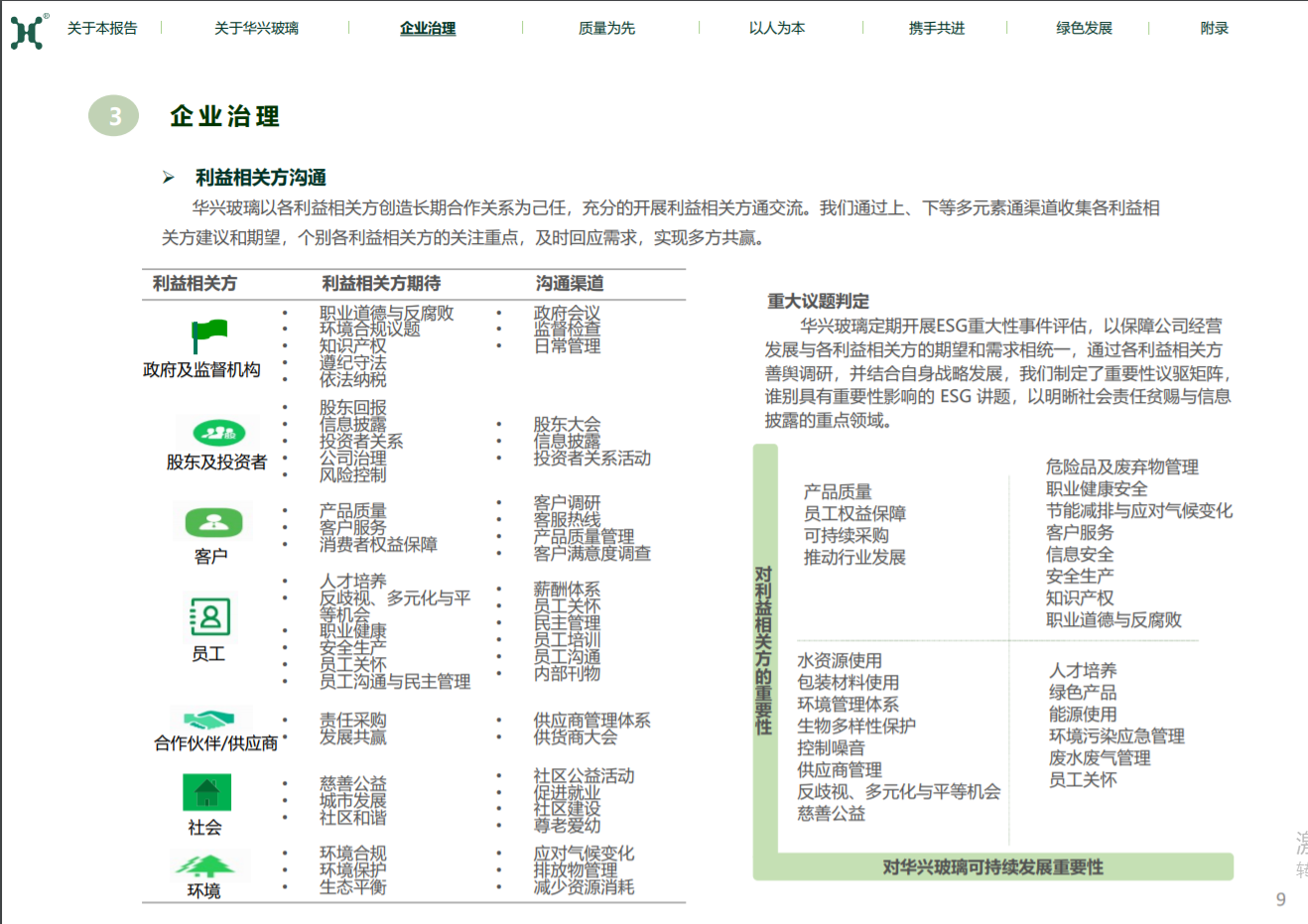This screenshot has width=1308, height=924.
Task: Click 员工权益保障 in the materiality matrix
Action: (x=854, y=513)
